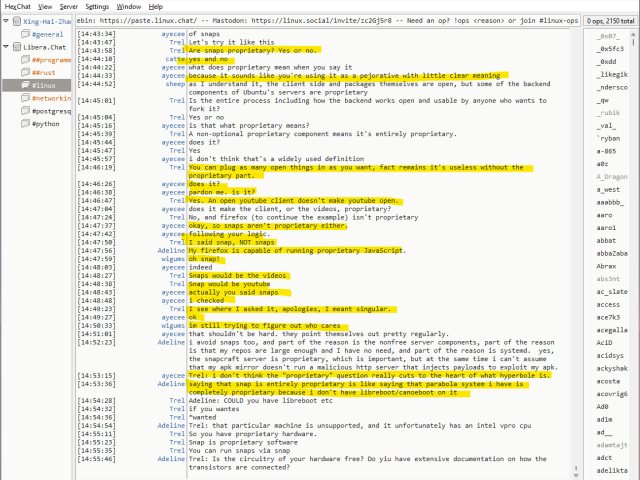Viewport: 640px width, 480px height.
Task: Click the ##rust channel icon
Action: click(x=24, y=73)
